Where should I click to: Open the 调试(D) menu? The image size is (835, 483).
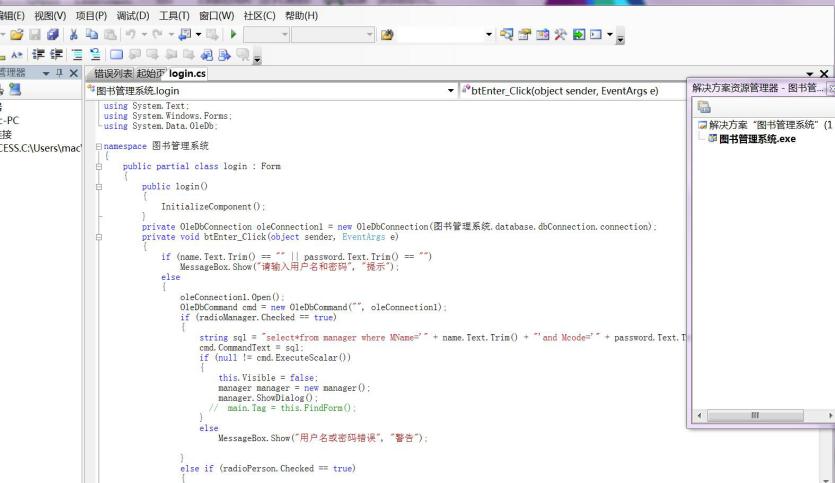coord(133,15)
